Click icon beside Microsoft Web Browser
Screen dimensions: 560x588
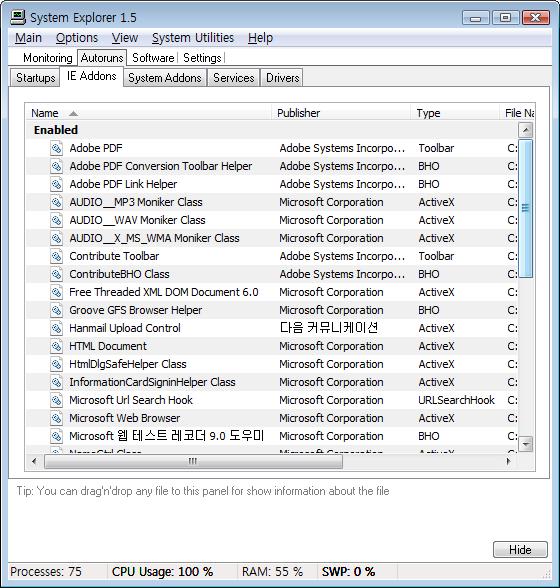coord(56,418)
